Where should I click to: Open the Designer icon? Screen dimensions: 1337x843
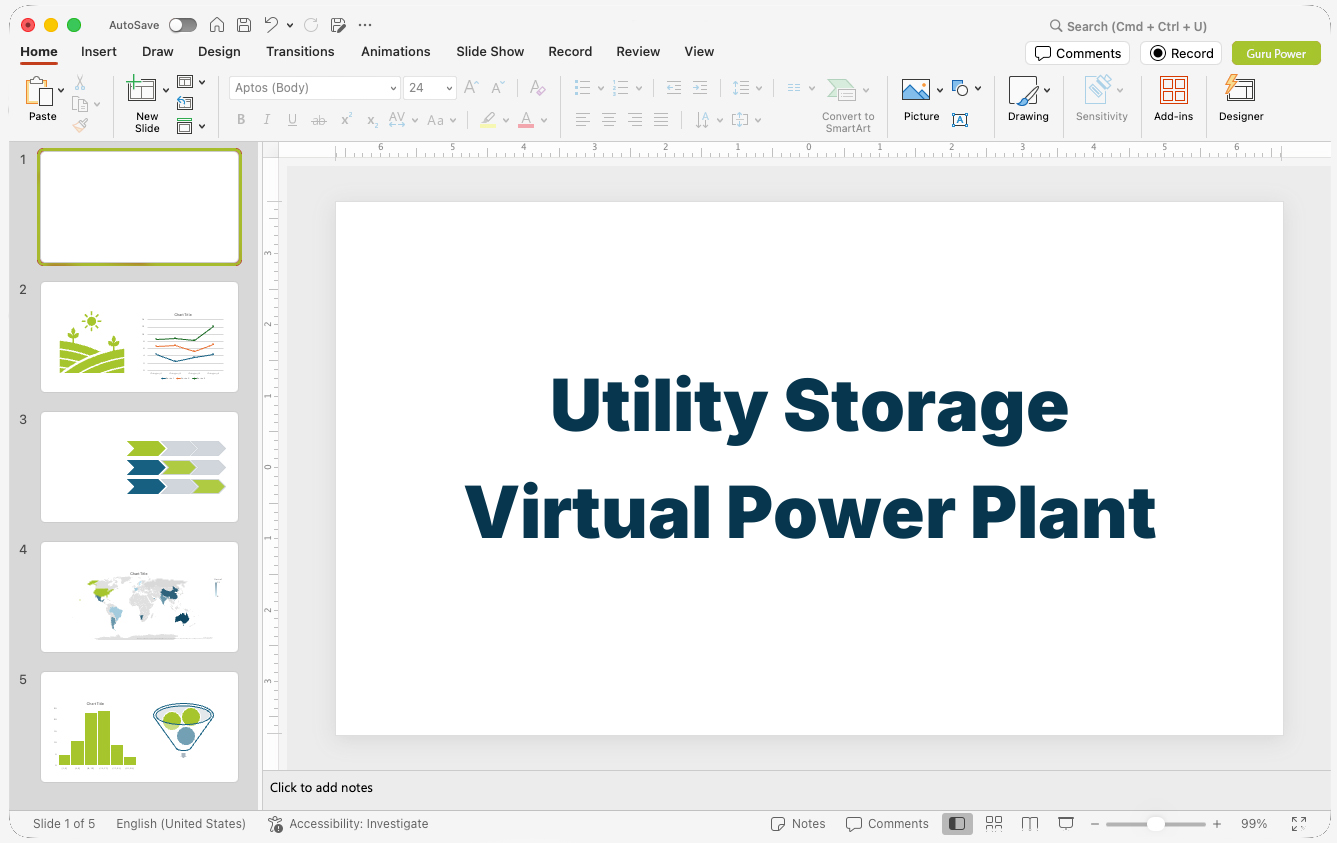click(x=1240, y=89)
